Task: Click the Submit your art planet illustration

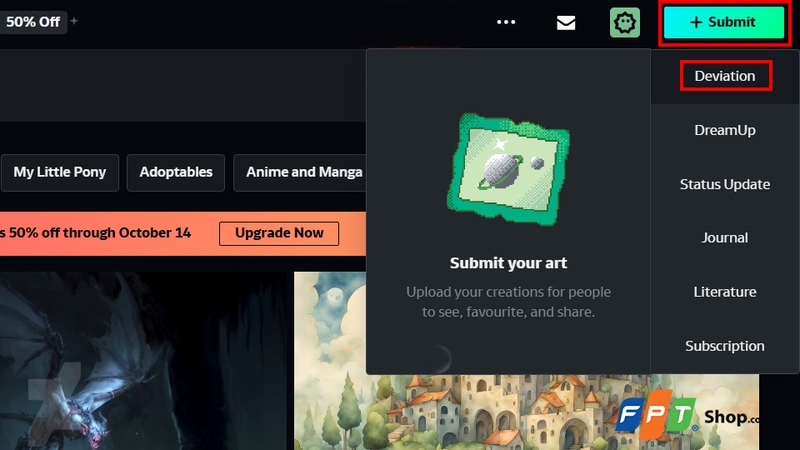Action: (x=508, y=169)
